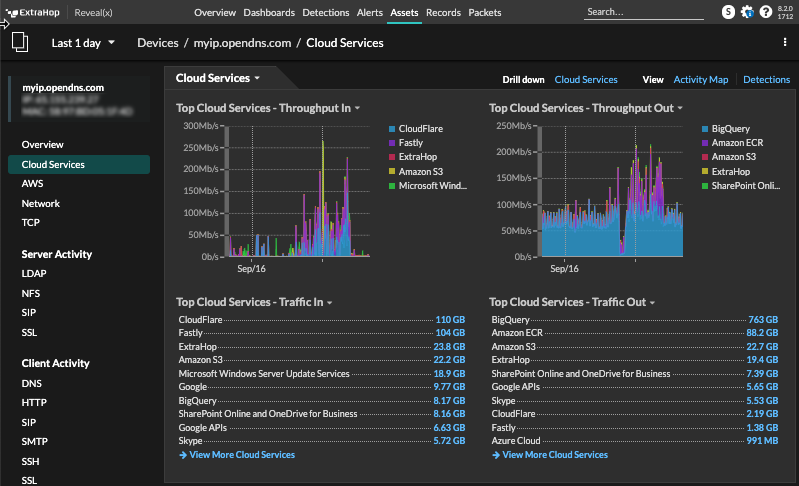
Task: Click the ExtraHop logo
Action: coord(33,12)
